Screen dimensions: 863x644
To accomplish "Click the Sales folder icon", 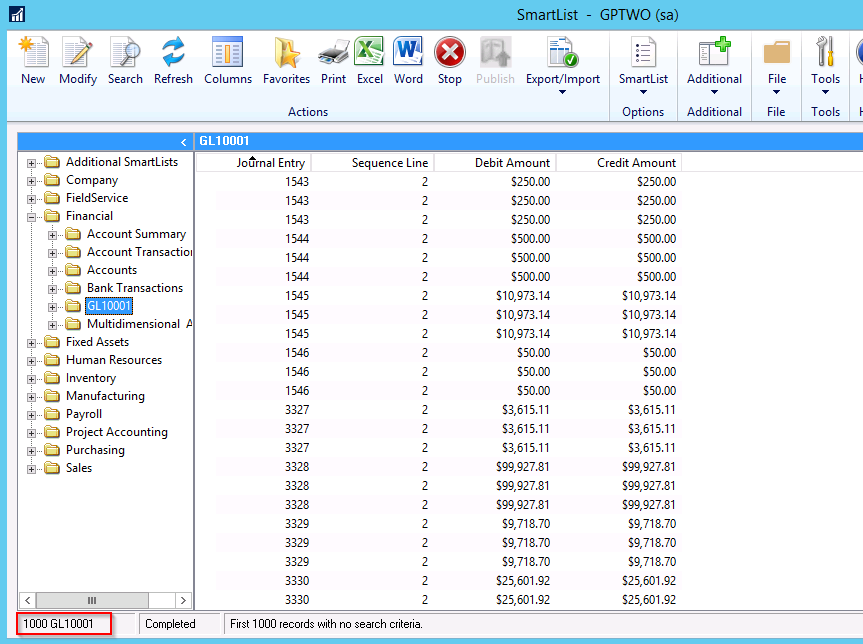I will pyautogui.click(x=52, y=468).
